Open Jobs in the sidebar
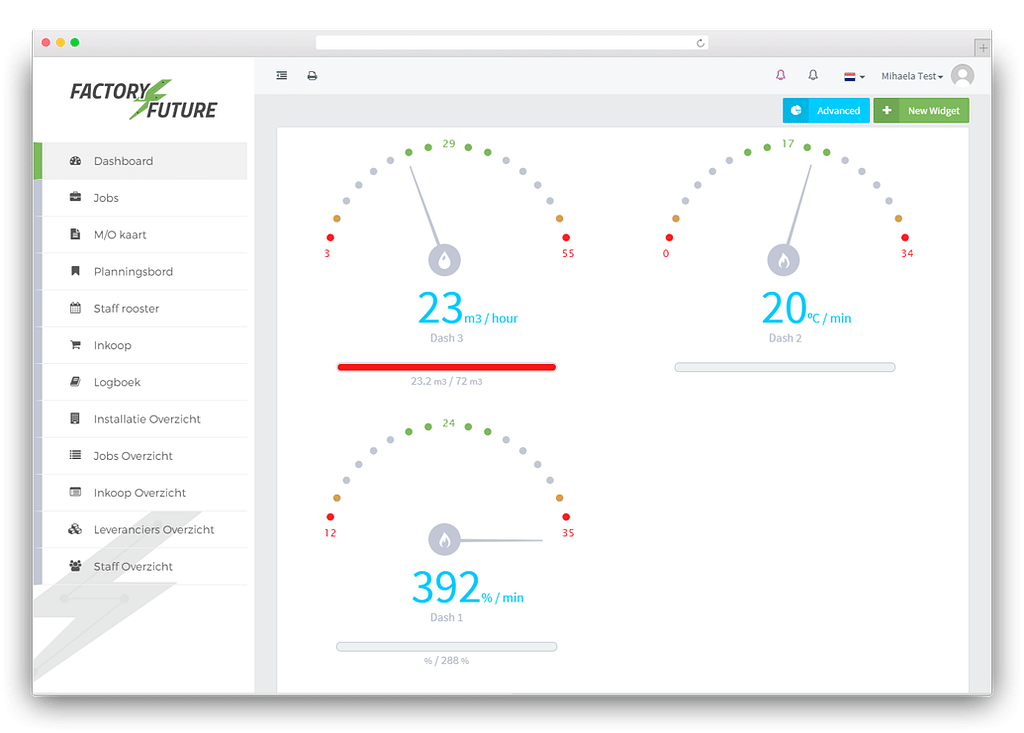This screenshot has width=1024, height=733. coord(106,198)
